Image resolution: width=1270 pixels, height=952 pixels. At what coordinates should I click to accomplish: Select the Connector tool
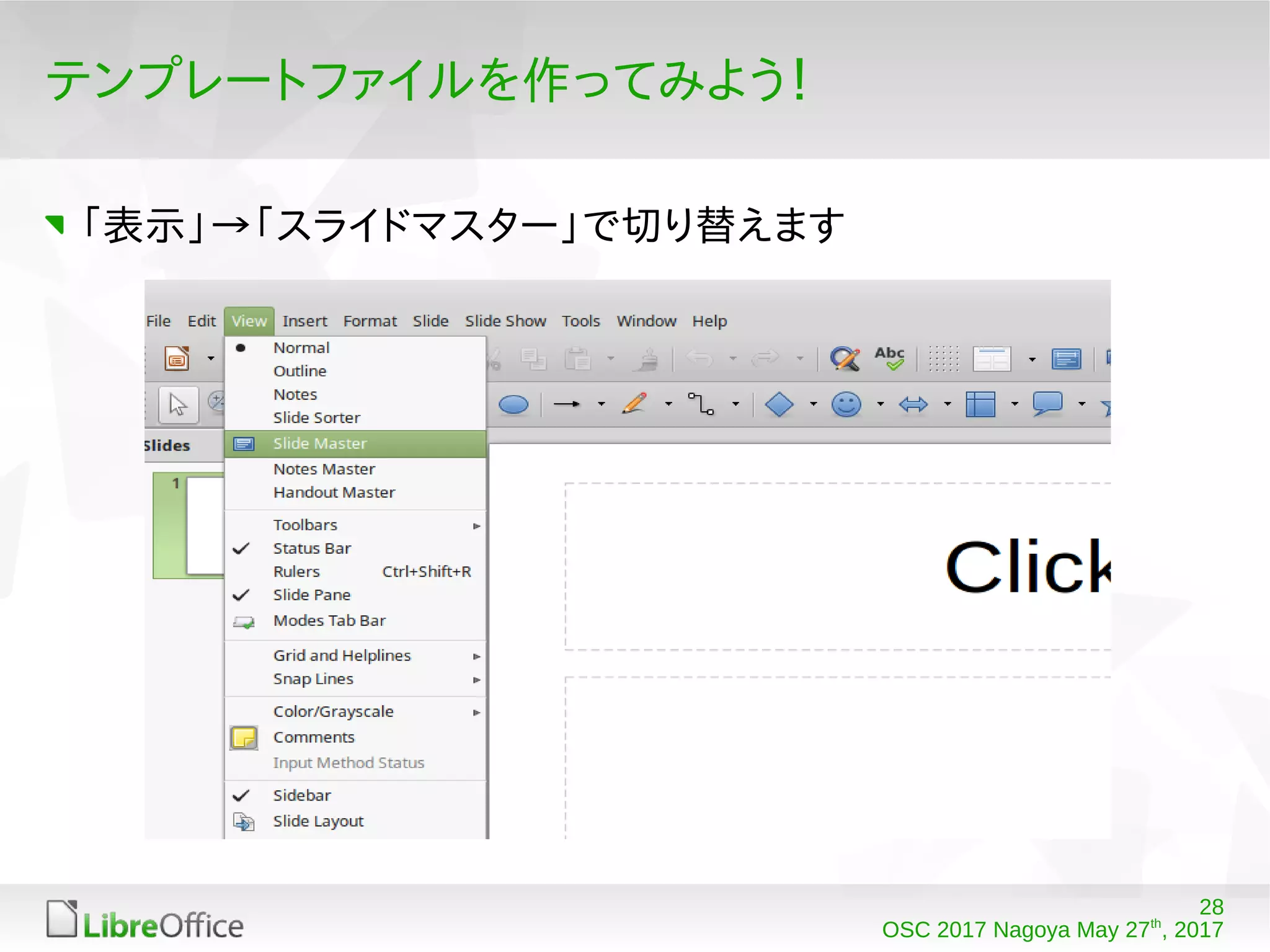[x=701, y=404]
